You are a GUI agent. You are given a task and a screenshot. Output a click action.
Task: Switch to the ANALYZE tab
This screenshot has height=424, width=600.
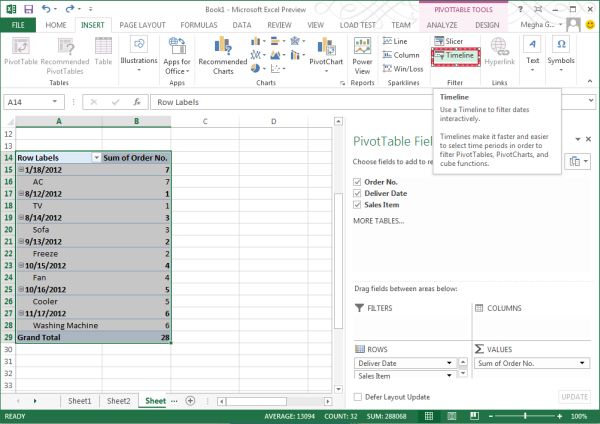442,25
